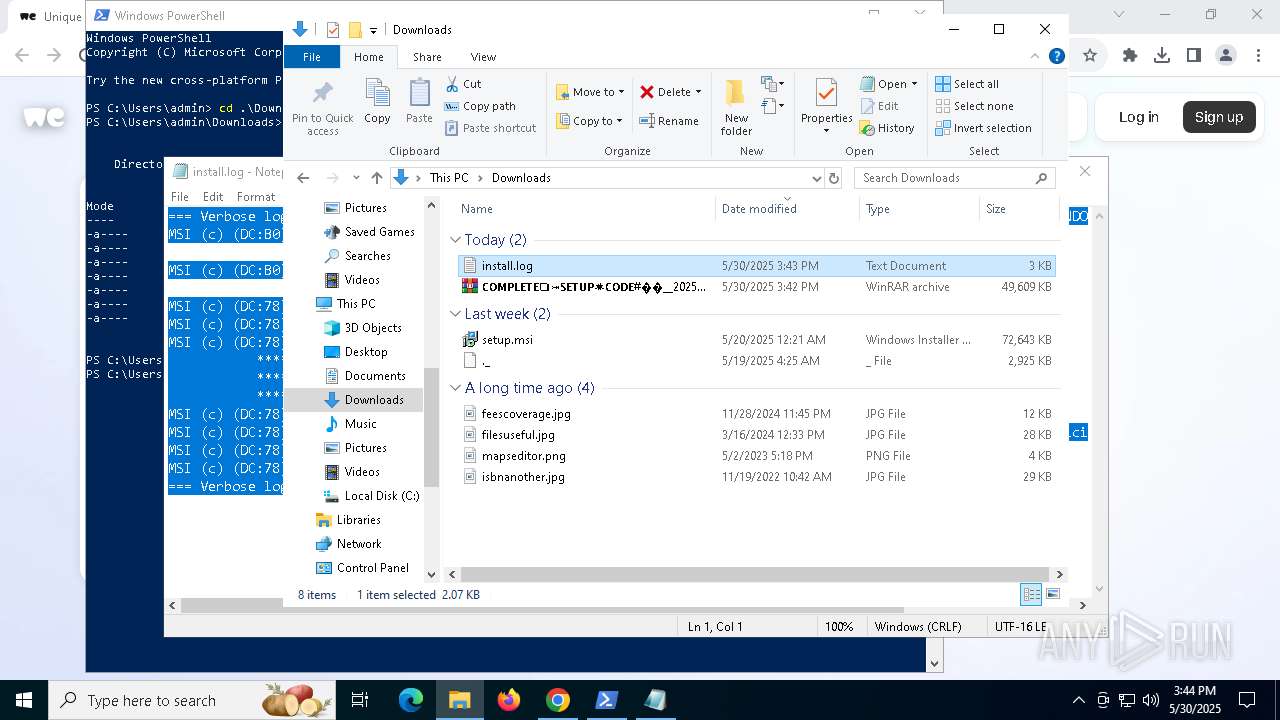Screen dimensions: 1280x720
Task: Switch to large icons view layout
Action: (x=1052, y=595)
